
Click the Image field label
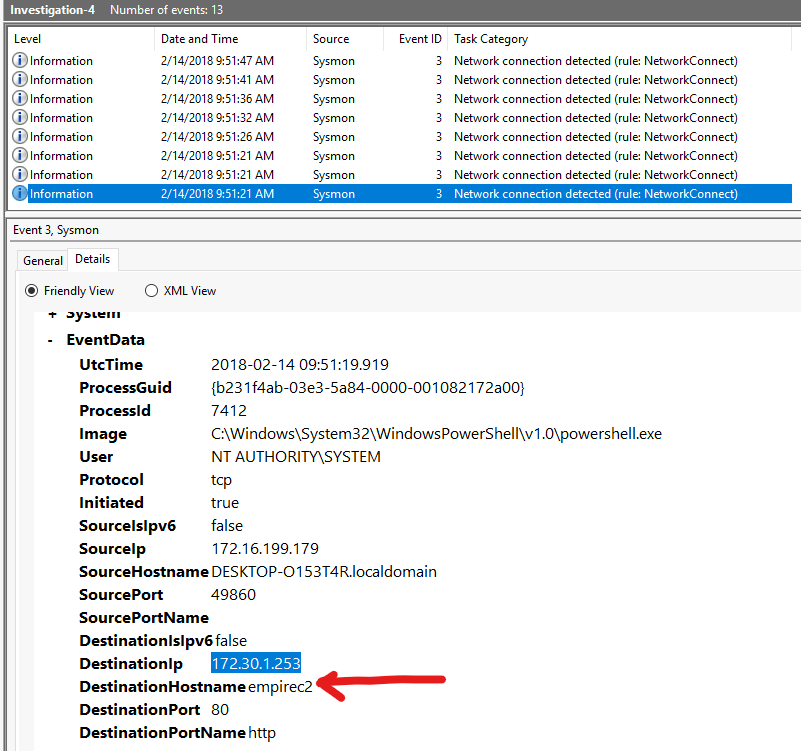click(x=103, y=434)
